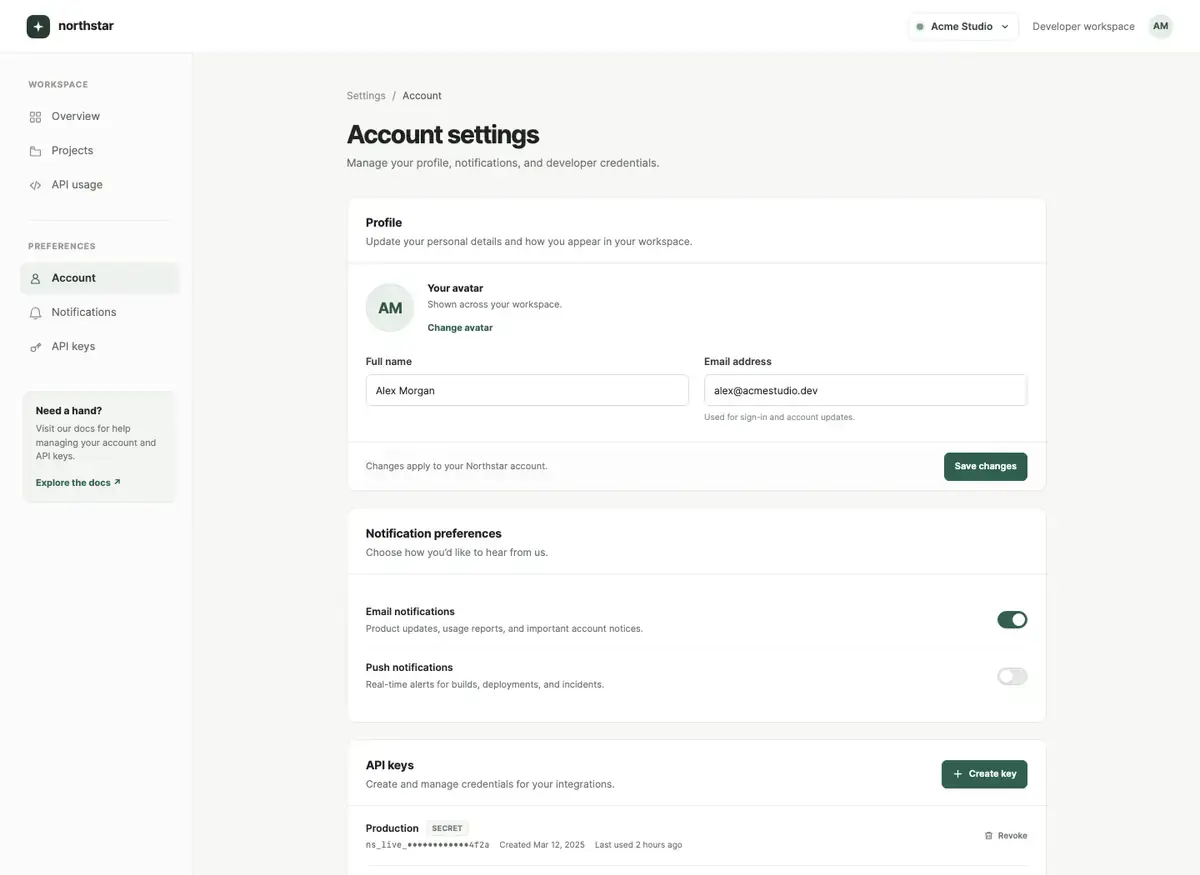1200x875 pixels.
Task: Click the "Created Mar 12, 2025" text
Action: pyautogui.click(x=542, y=846)
